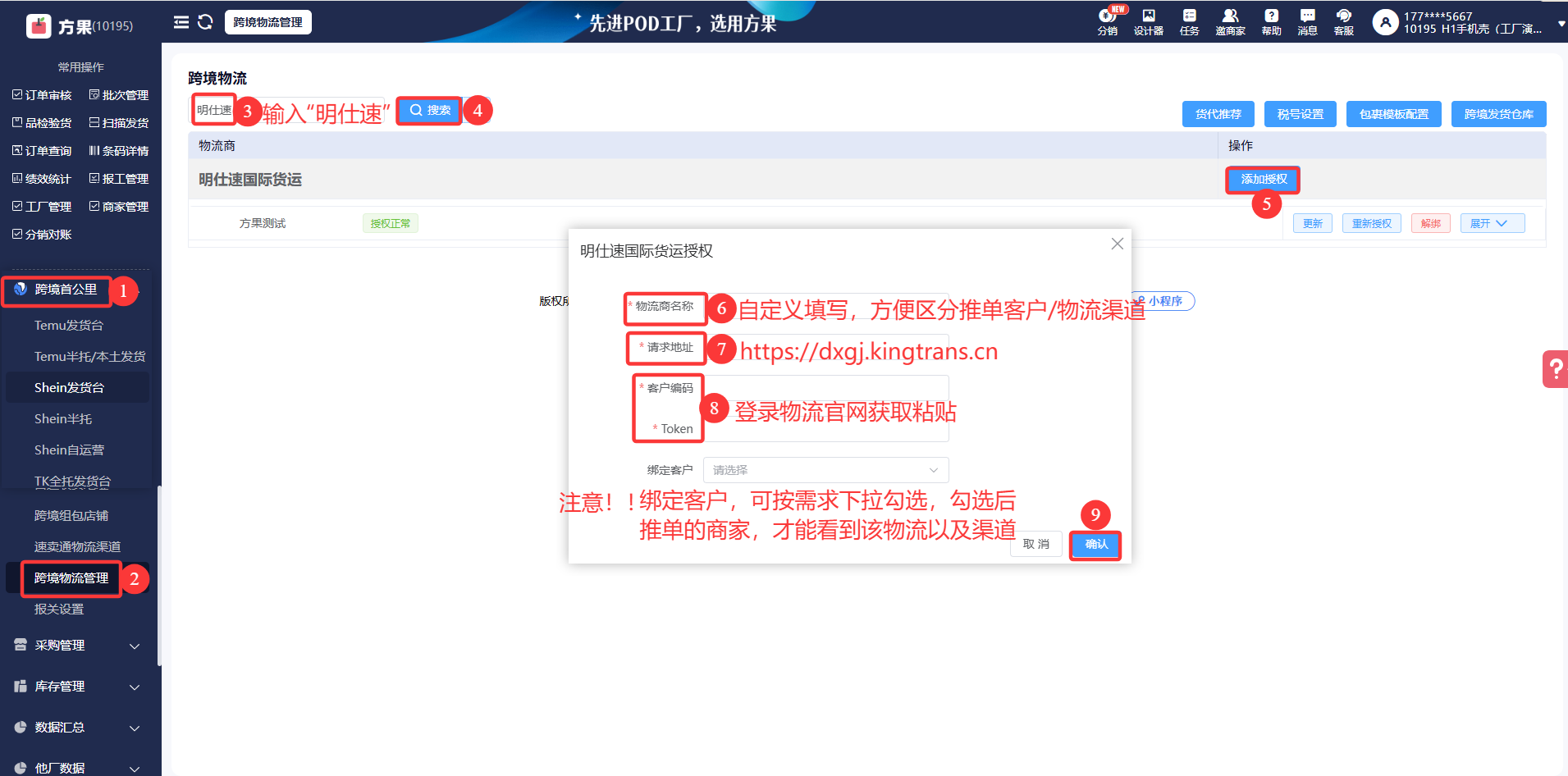Click the 邀商家 invite merchant icon
Viewport: 1568px width, 776px height.
click(1230, 22)
